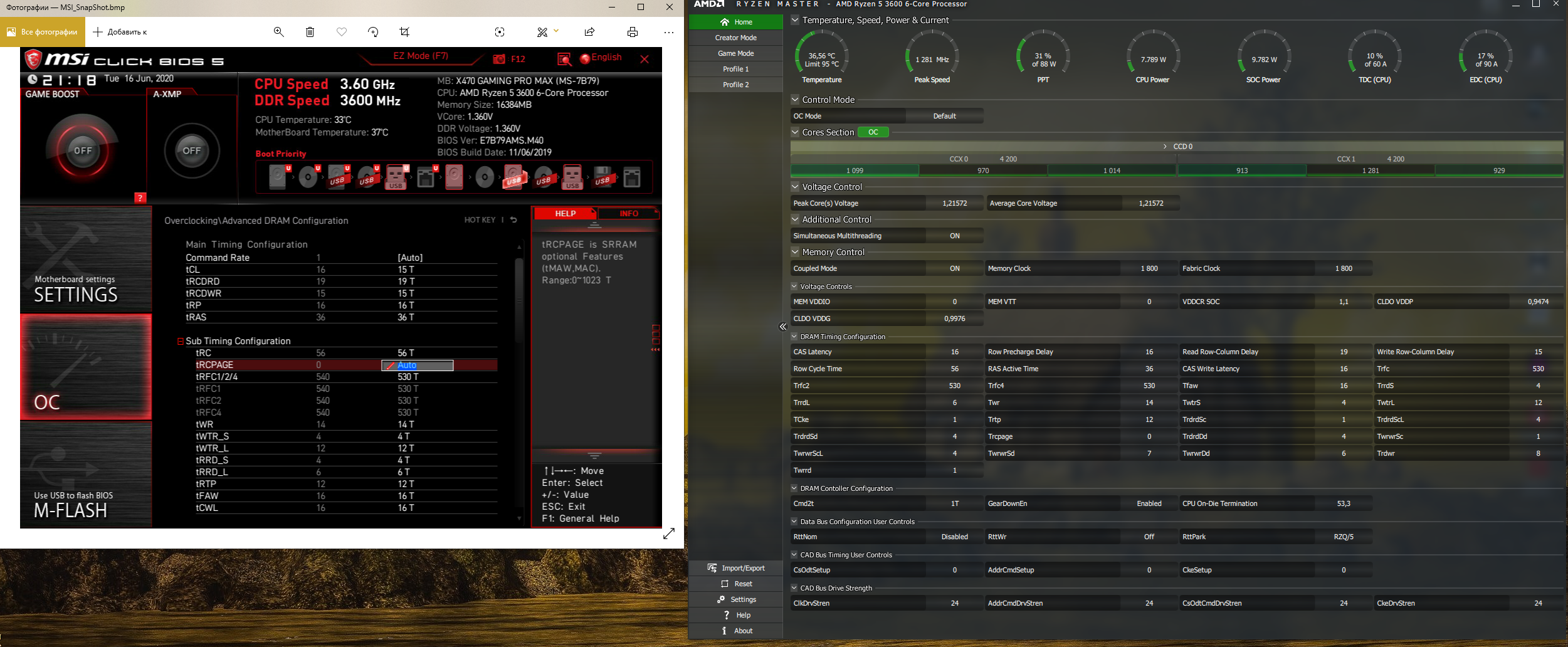Open the three-dots more menu in Photos
1568x647 pixels.
[669, 32]
